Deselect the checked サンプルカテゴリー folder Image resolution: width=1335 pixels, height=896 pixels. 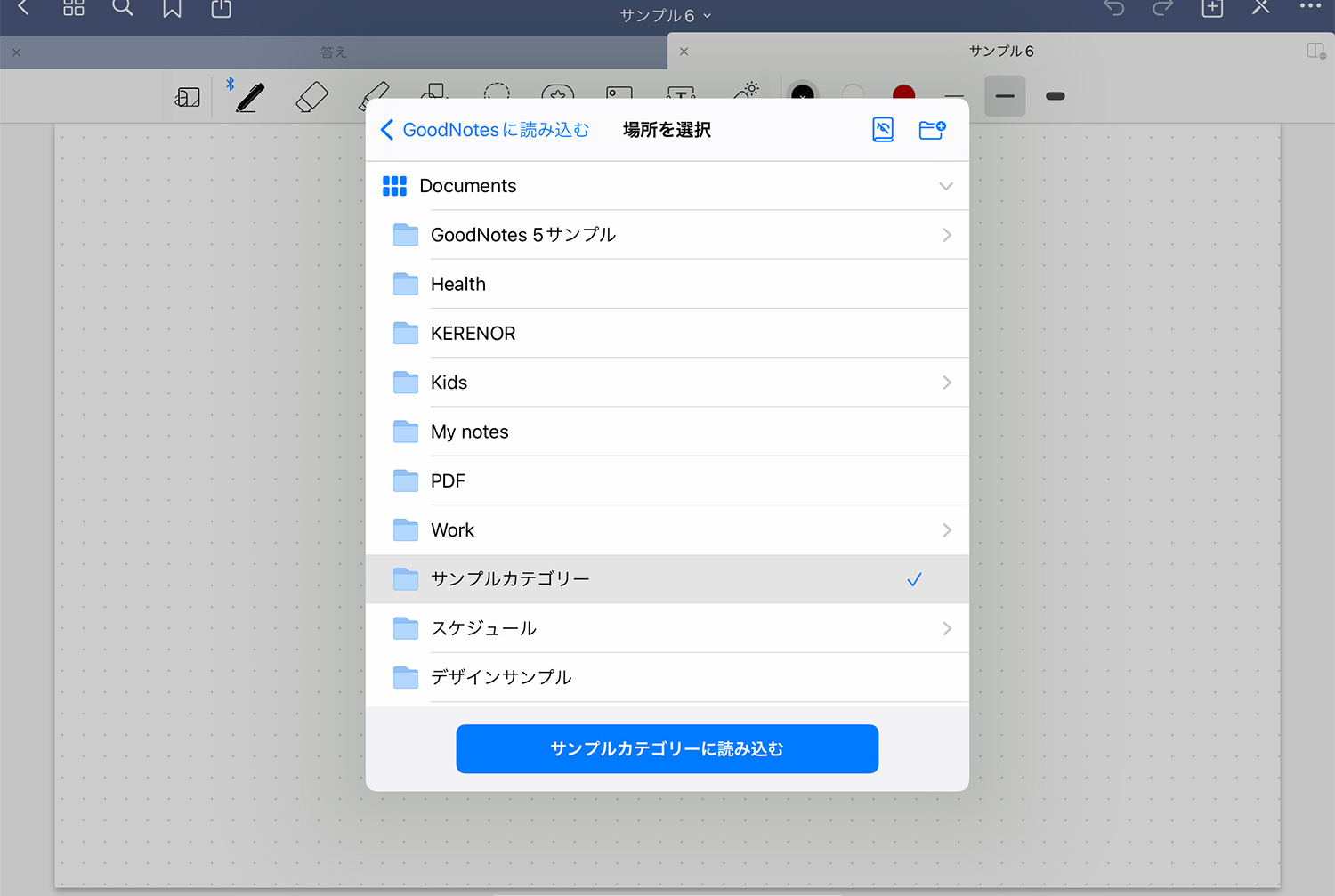[667, 579]
